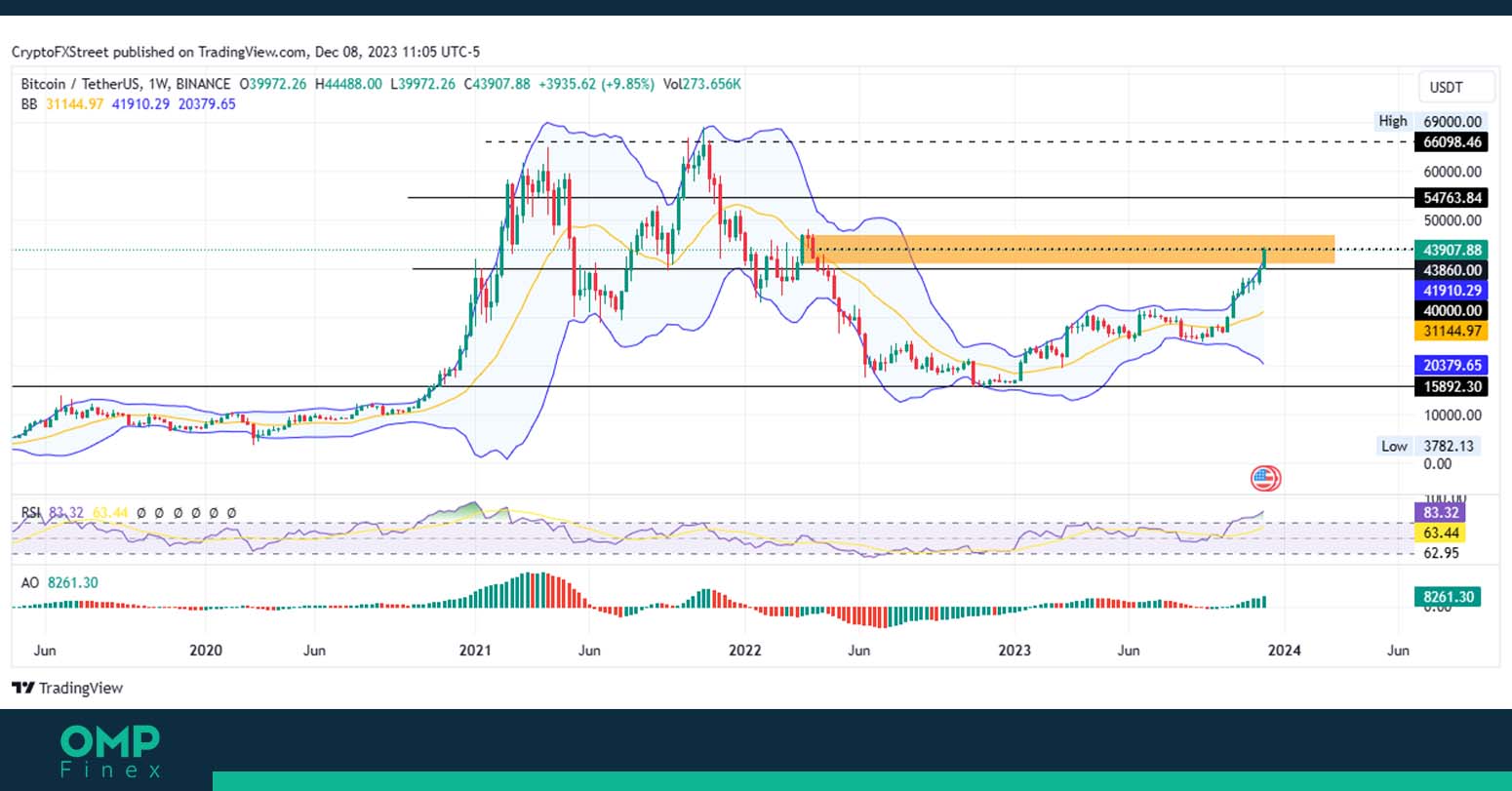Click the 20379.65 lower band label
This screenshot has height=791, width=1512.
(1452, 366)
